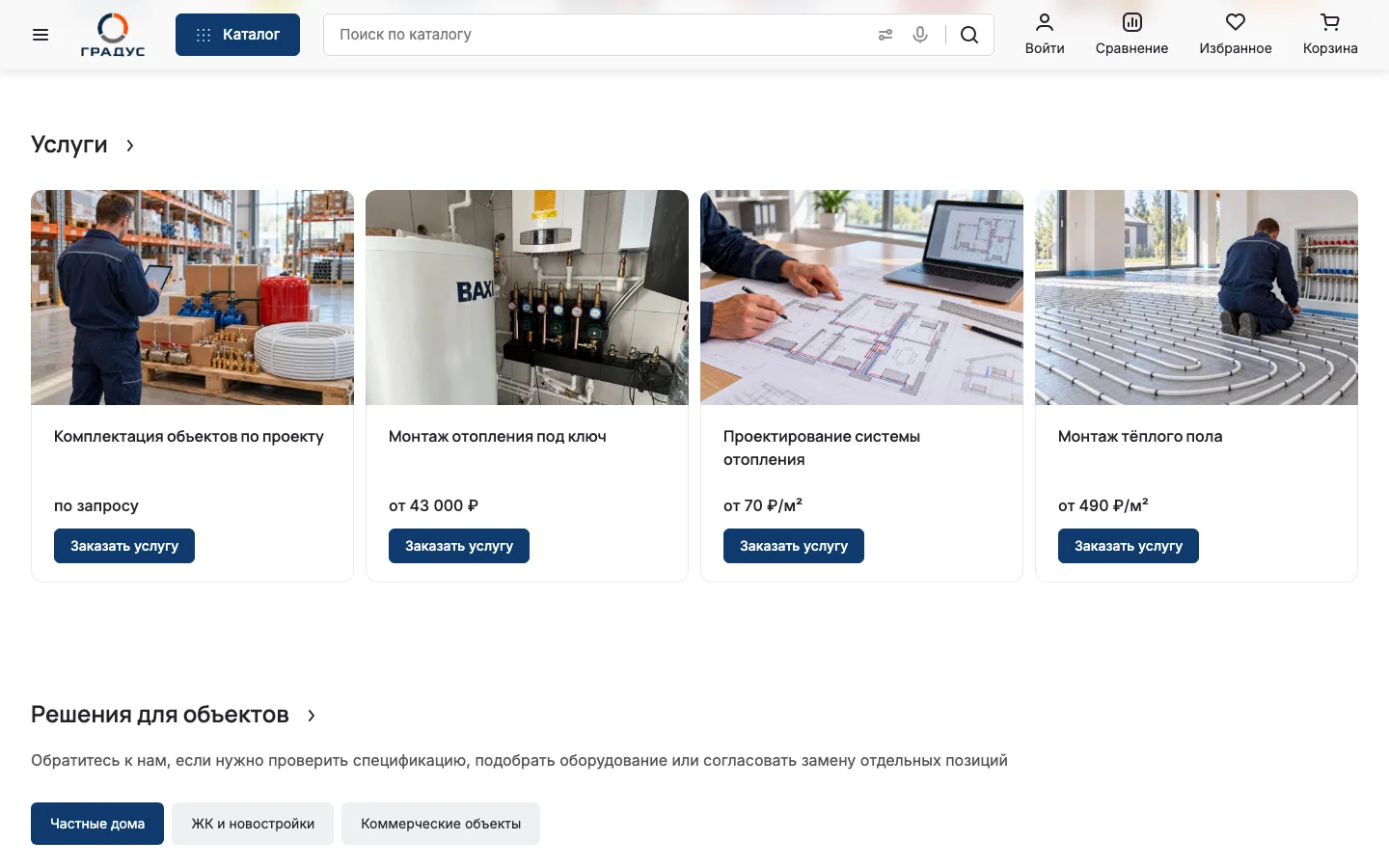
Task: Go to the Градус logo homepage
Action: point(113,35)
